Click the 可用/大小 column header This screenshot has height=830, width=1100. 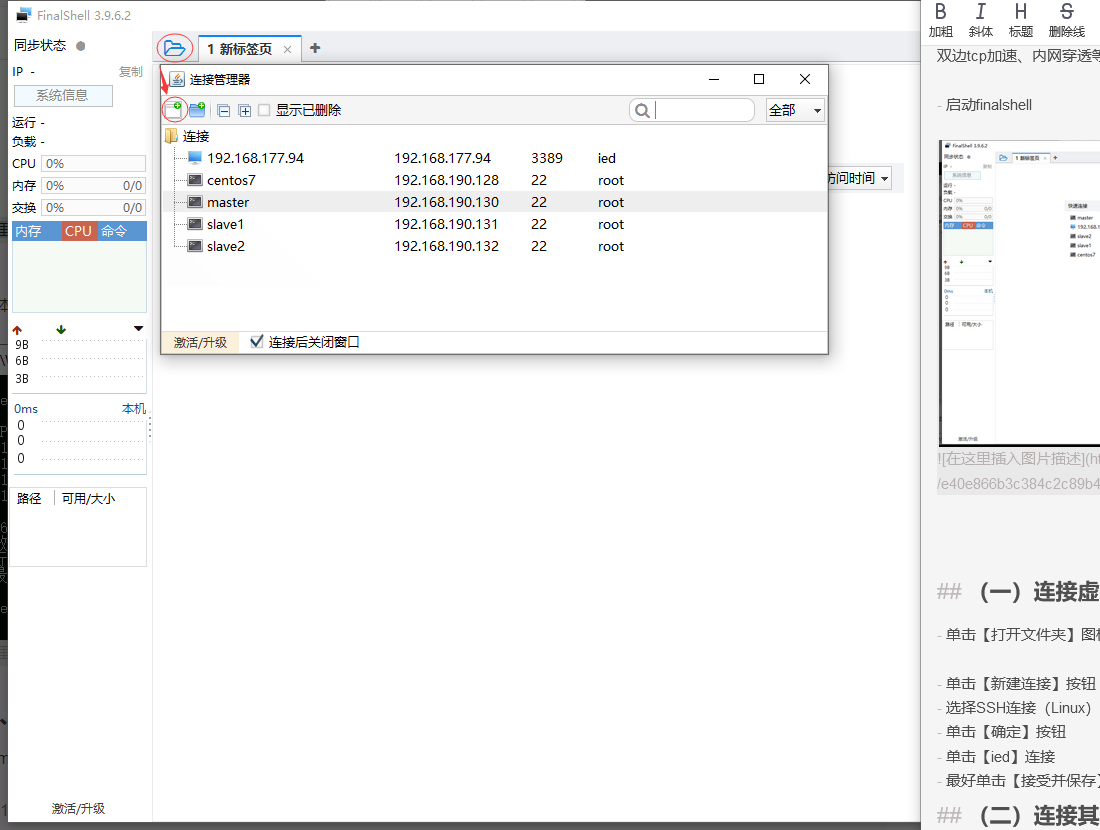click(88, 498)
